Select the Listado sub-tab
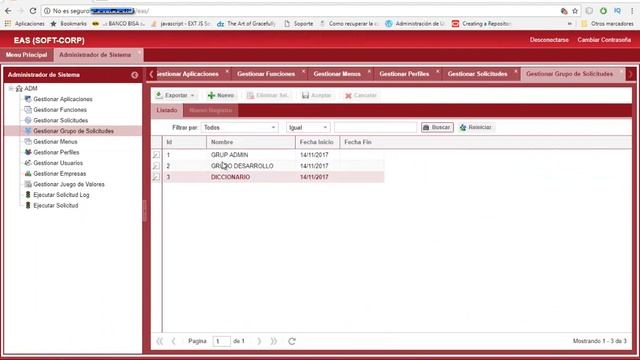This screenshot has height=360, width=640. pos(167,111)
